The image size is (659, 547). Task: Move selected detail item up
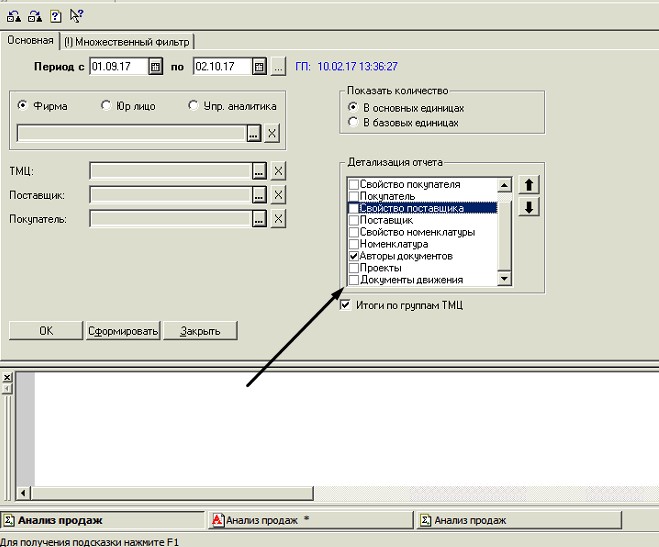click(x=531, y=185)
